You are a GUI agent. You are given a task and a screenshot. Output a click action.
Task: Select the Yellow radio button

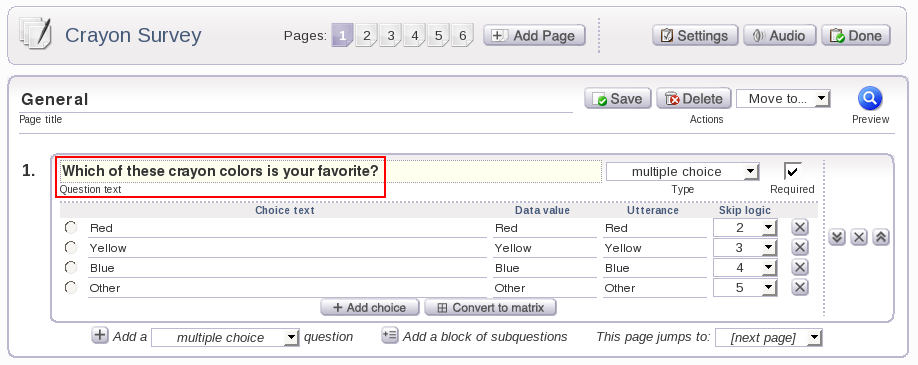pyautogui.click(x=71, y=247)
